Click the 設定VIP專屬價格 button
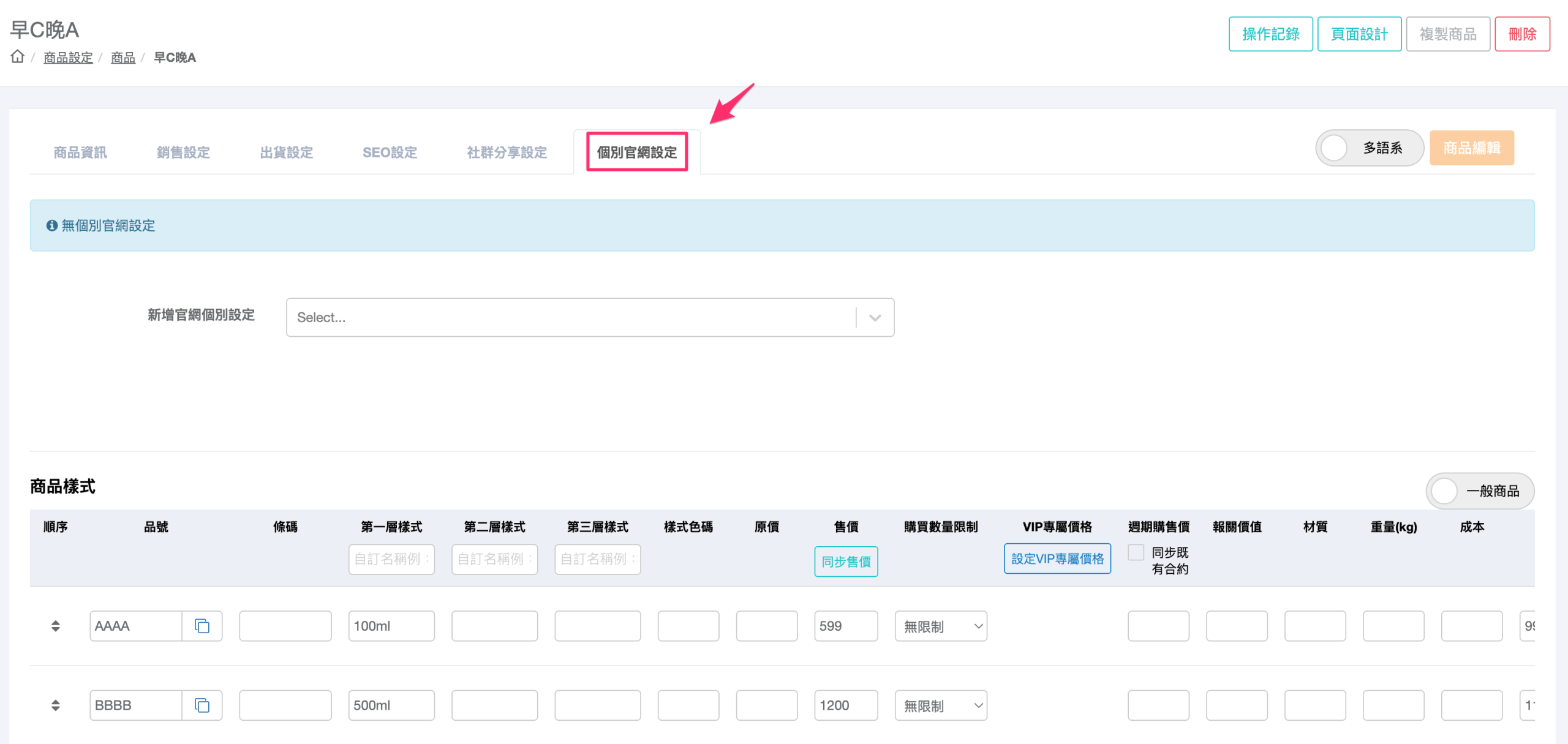This screenshot has width=1568, height=744. 1057,558
